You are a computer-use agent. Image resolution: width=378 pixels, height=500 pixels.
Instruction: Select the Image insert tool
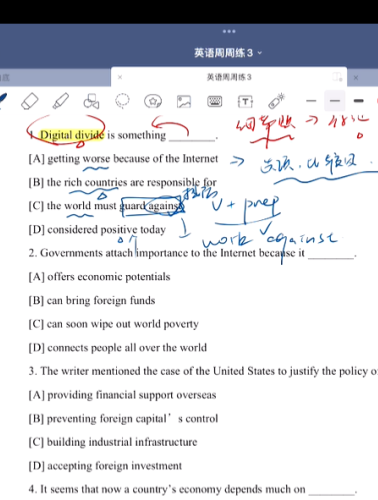(x=184, y=102)
